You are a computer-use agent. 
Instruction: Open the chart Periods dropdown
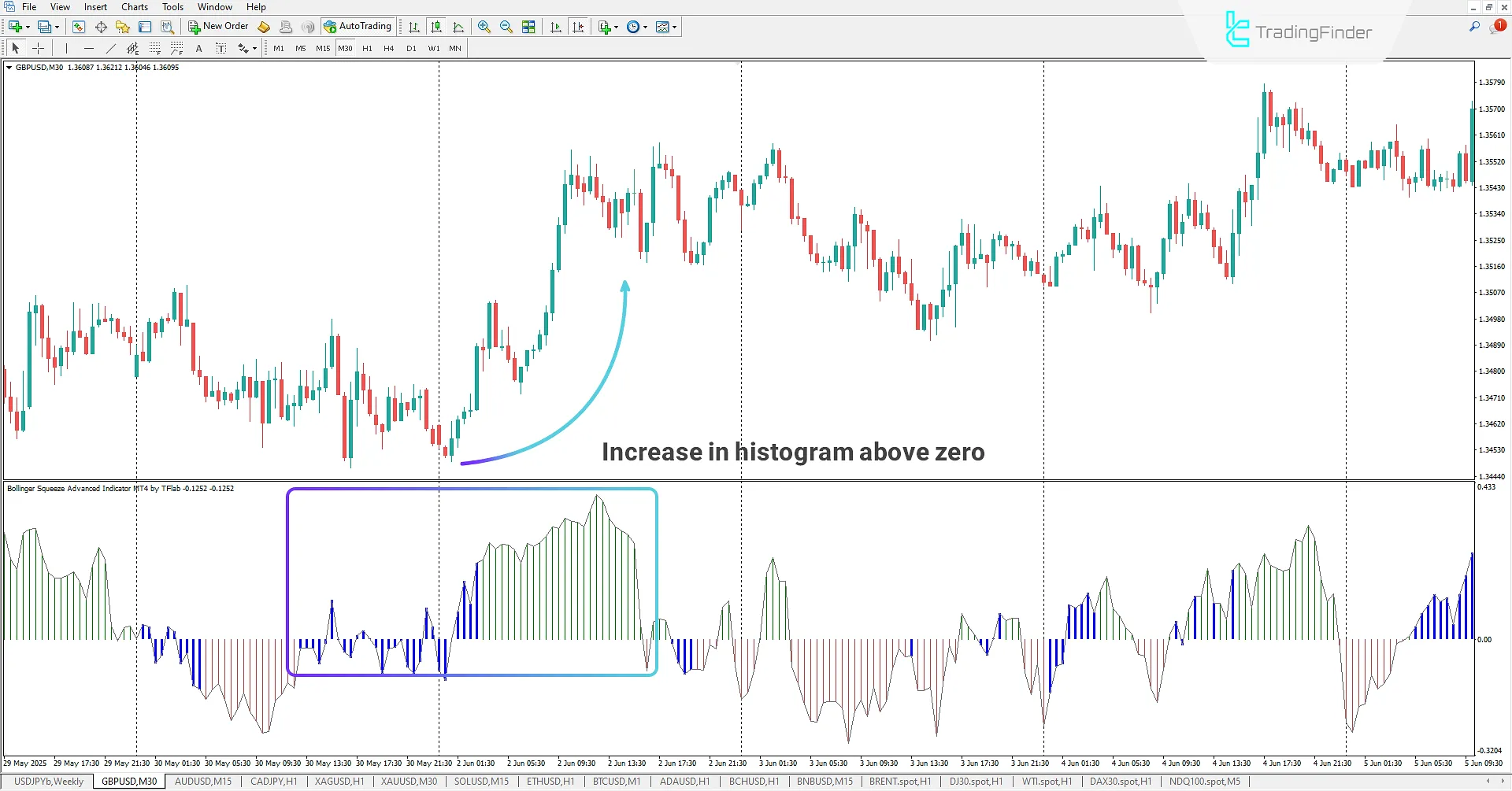tap(636, 26)
